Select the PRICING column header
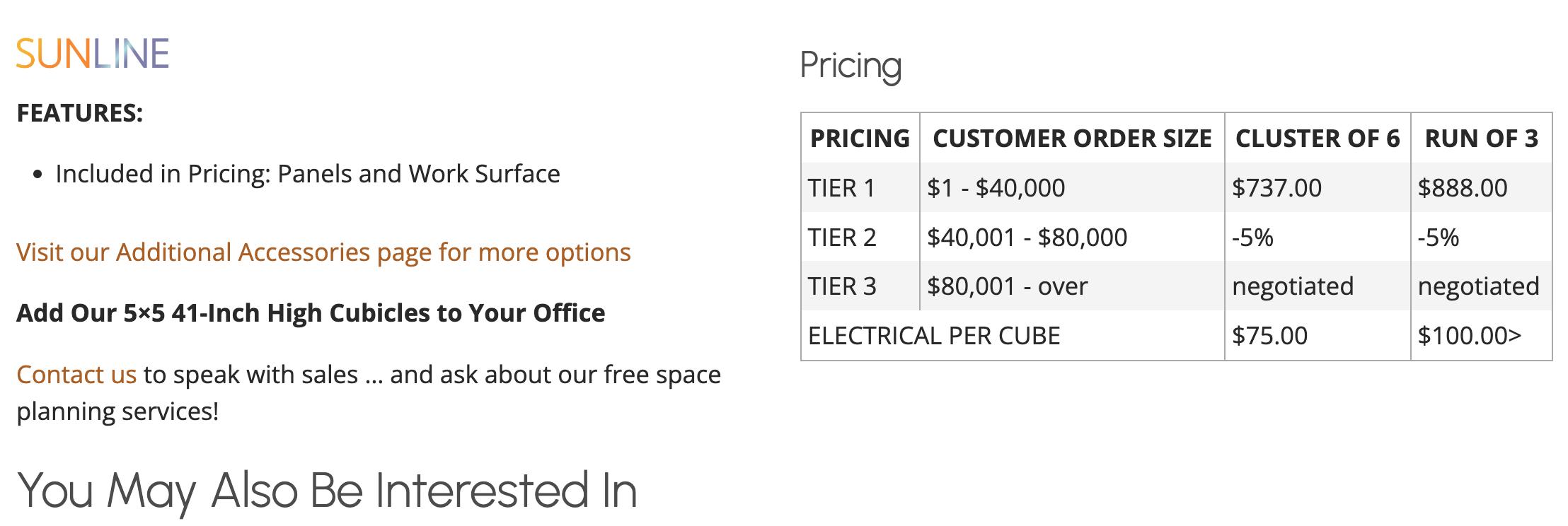 (x=860, y=139)
